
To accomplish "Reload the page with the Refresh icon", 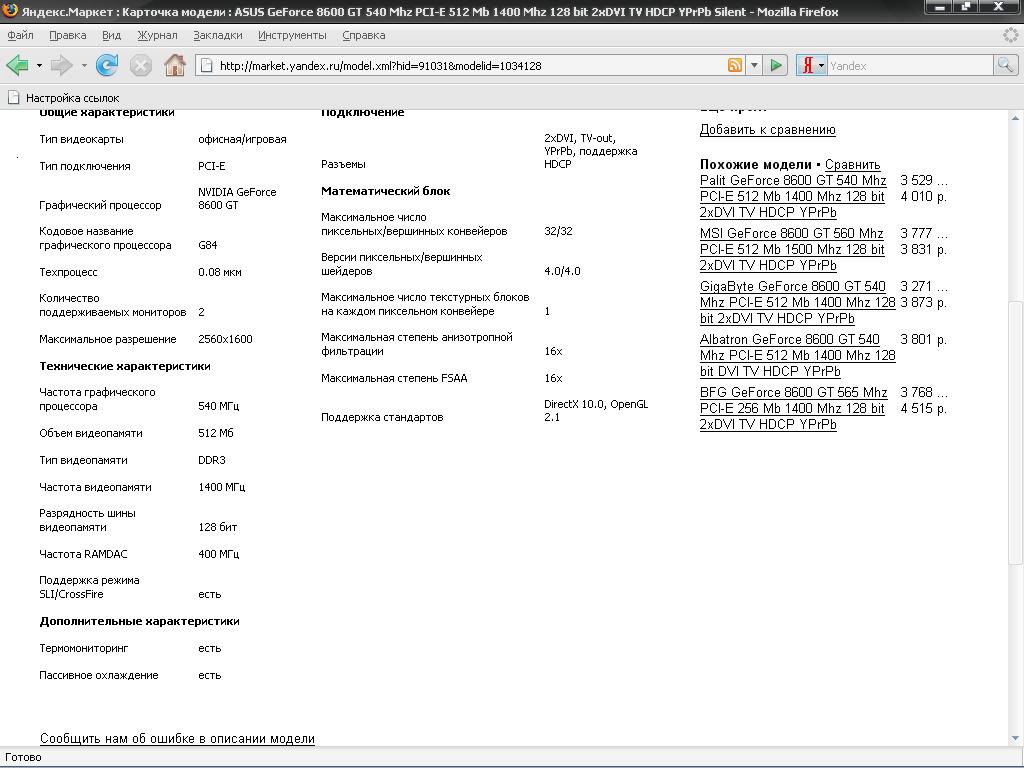I will [107, 65].
